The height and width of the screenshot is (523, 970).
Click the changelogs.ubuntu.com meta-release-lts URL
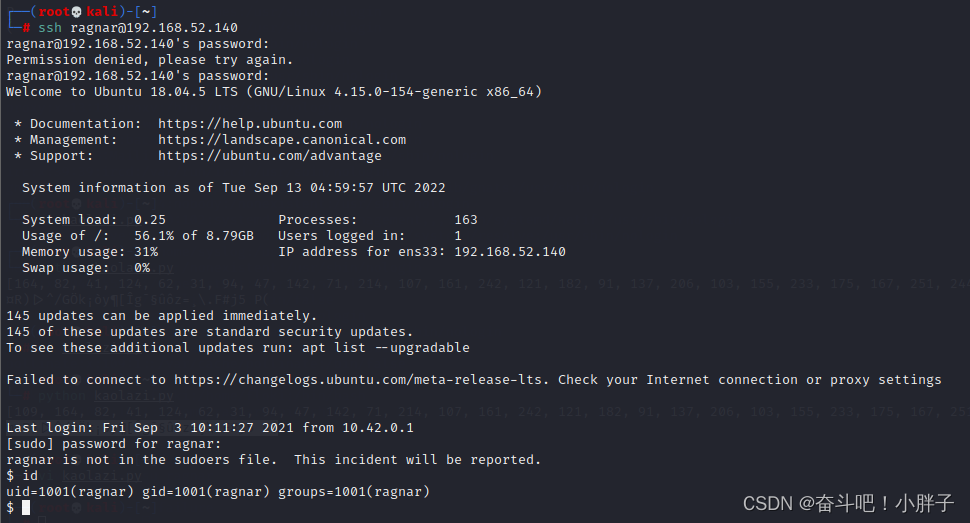[x=361, y=380]
